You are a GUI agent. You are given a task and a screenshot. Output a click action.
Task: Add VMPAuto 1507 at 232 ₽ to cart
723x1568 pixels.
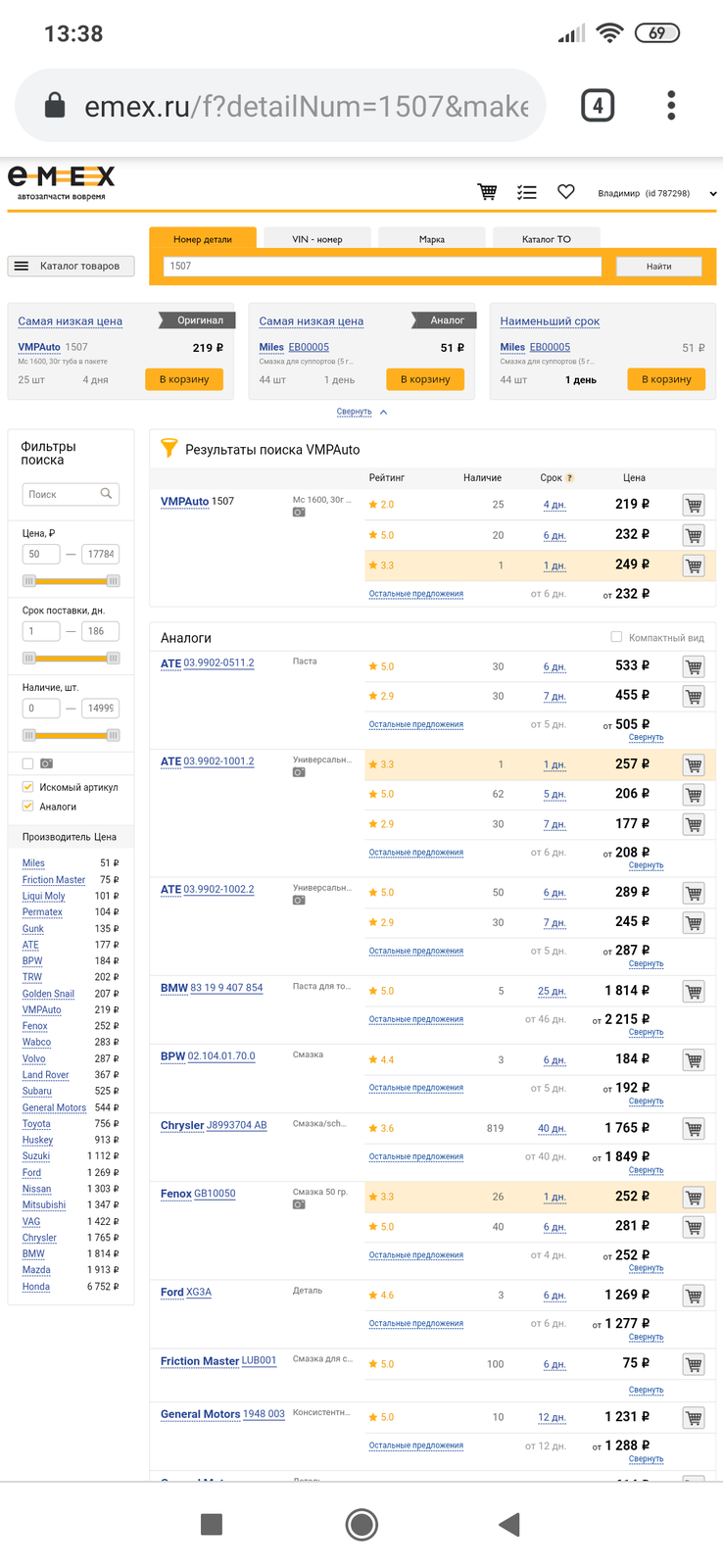point(694,535)
